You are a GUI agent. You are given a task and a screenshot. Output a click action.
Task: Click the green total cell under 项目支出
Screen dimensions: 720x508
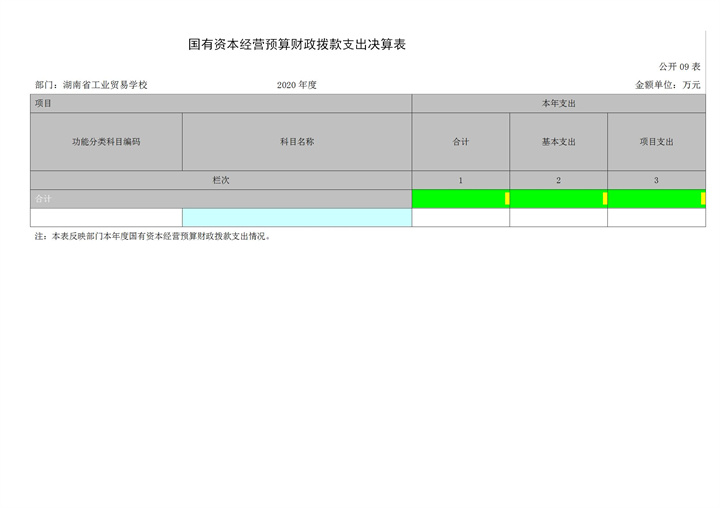(657, 199)
